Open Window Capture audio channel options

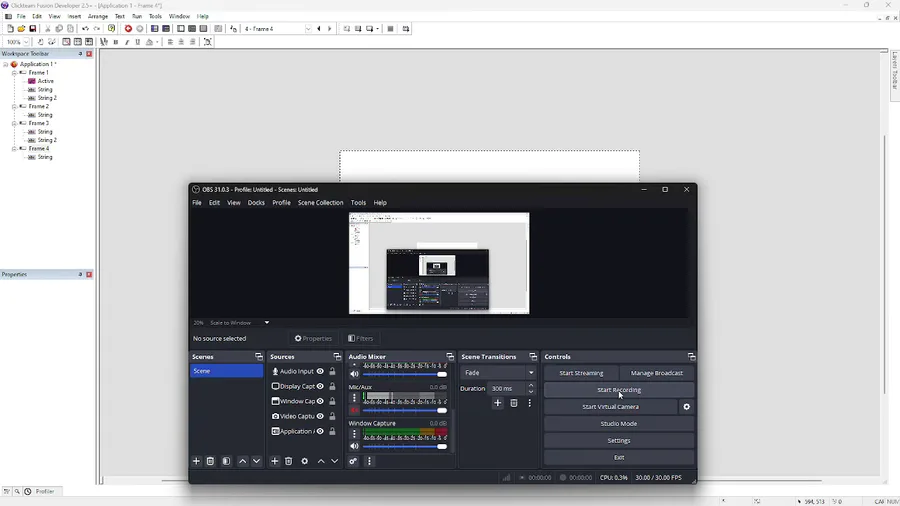(354, 434)
